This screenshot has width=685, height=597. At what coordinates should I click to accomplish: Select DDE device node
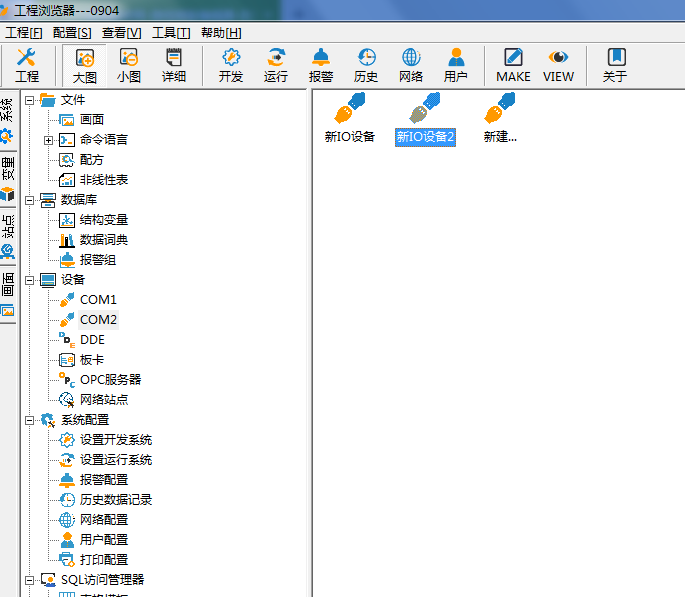[92, 340]
